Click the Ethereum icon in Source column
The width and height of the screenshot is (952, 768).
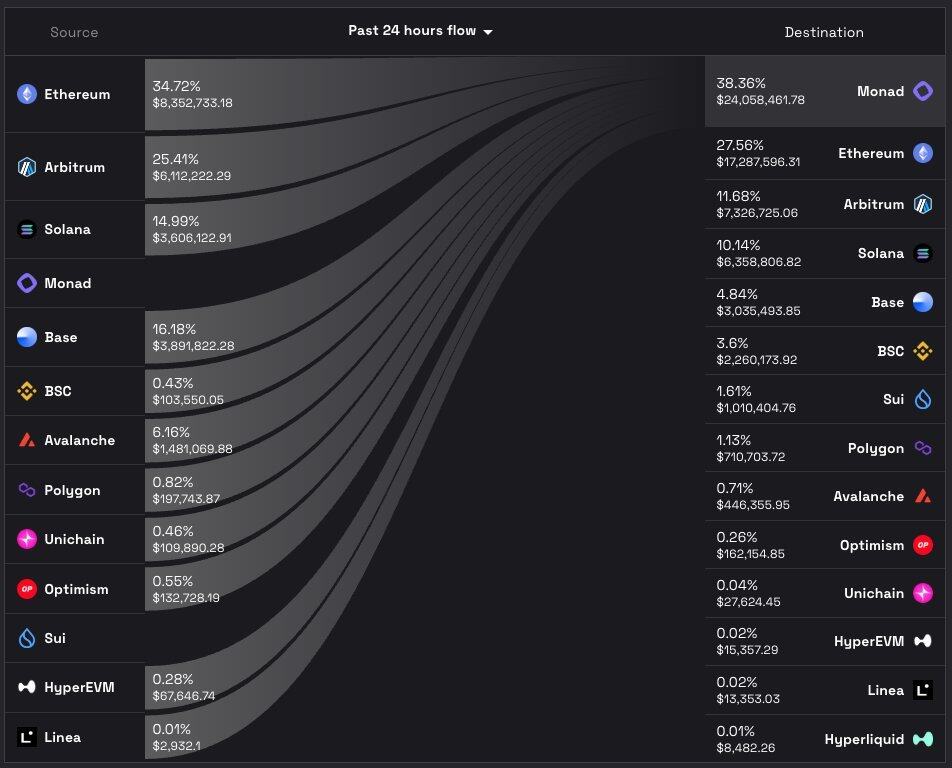coord(27,94)
